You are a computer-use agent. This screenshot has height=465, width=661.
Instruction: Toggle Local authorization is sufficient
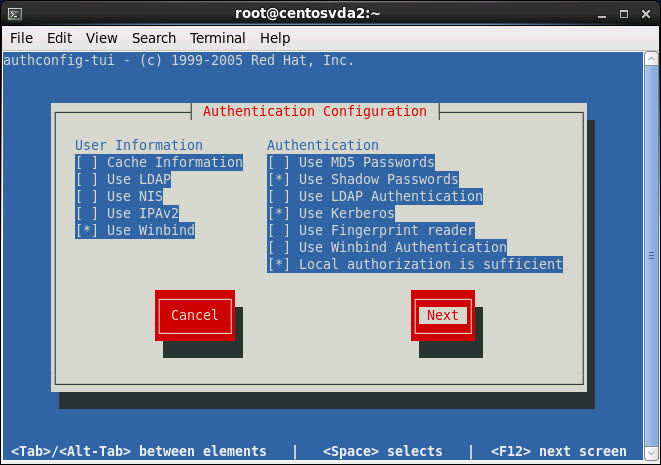pos(415,264)
